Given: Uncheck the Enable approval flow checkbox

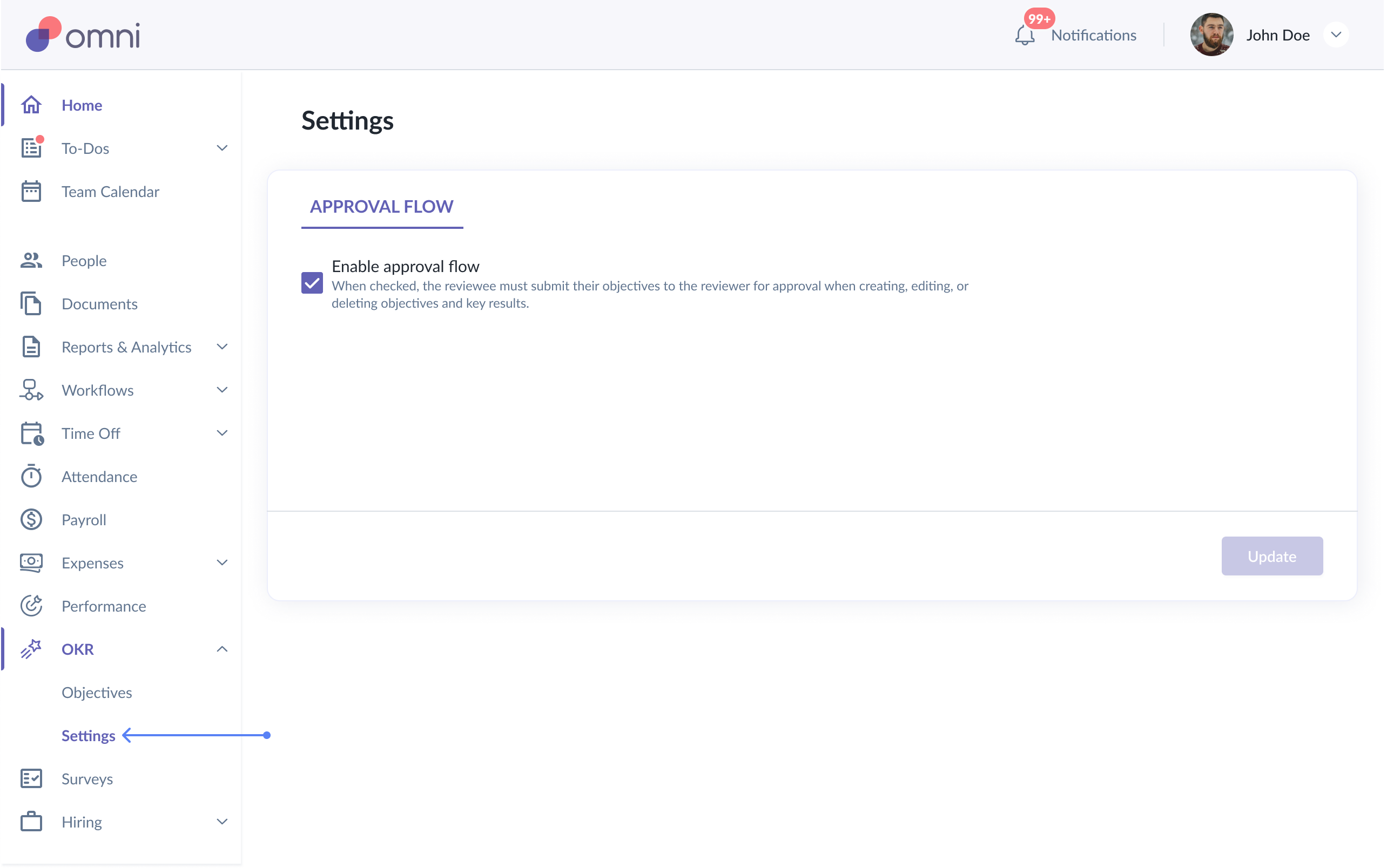Looking at the screenshot, I should pyautogui.click(x=312, y=283).
